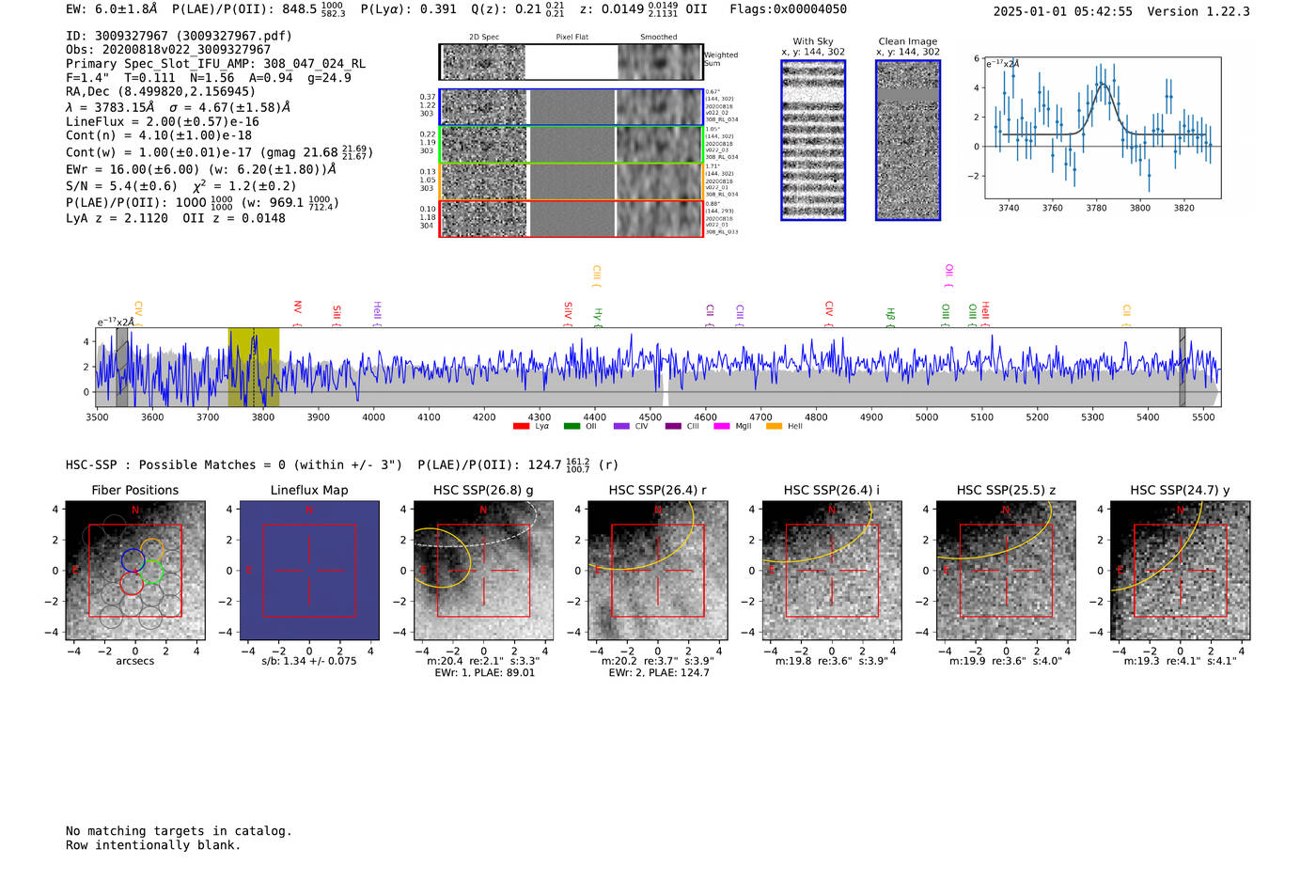Select the orange fiber circle in Fiber Positions

(x=152, y=550)
